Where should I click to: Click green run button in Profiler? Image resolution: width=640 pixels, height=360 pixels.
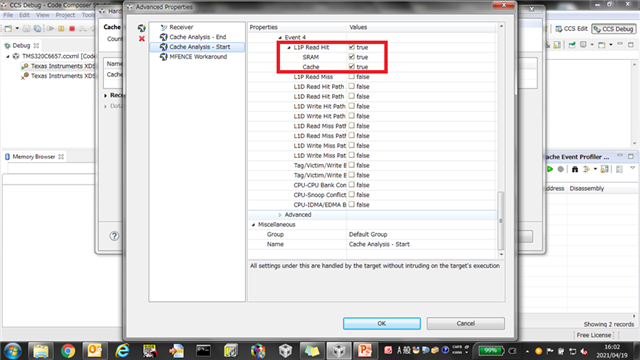[549, 169]
